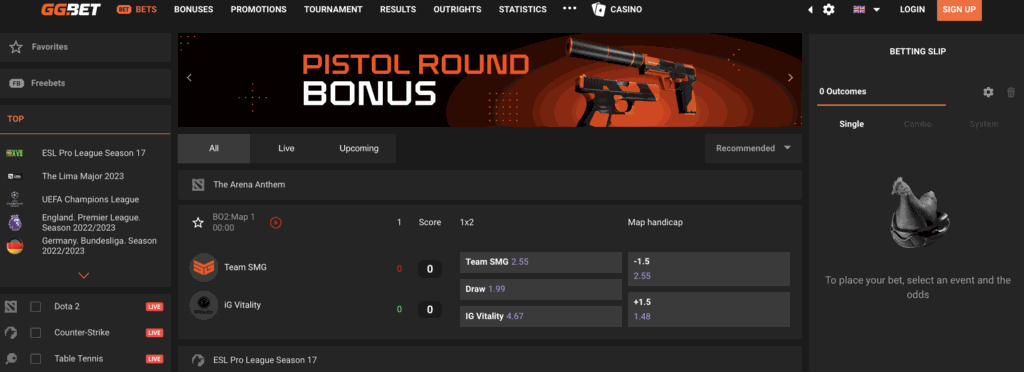The height and width of the screenshot is (372, 1024).
Task: Watch live stream play icon for match
Action: (x=276, y=223)
